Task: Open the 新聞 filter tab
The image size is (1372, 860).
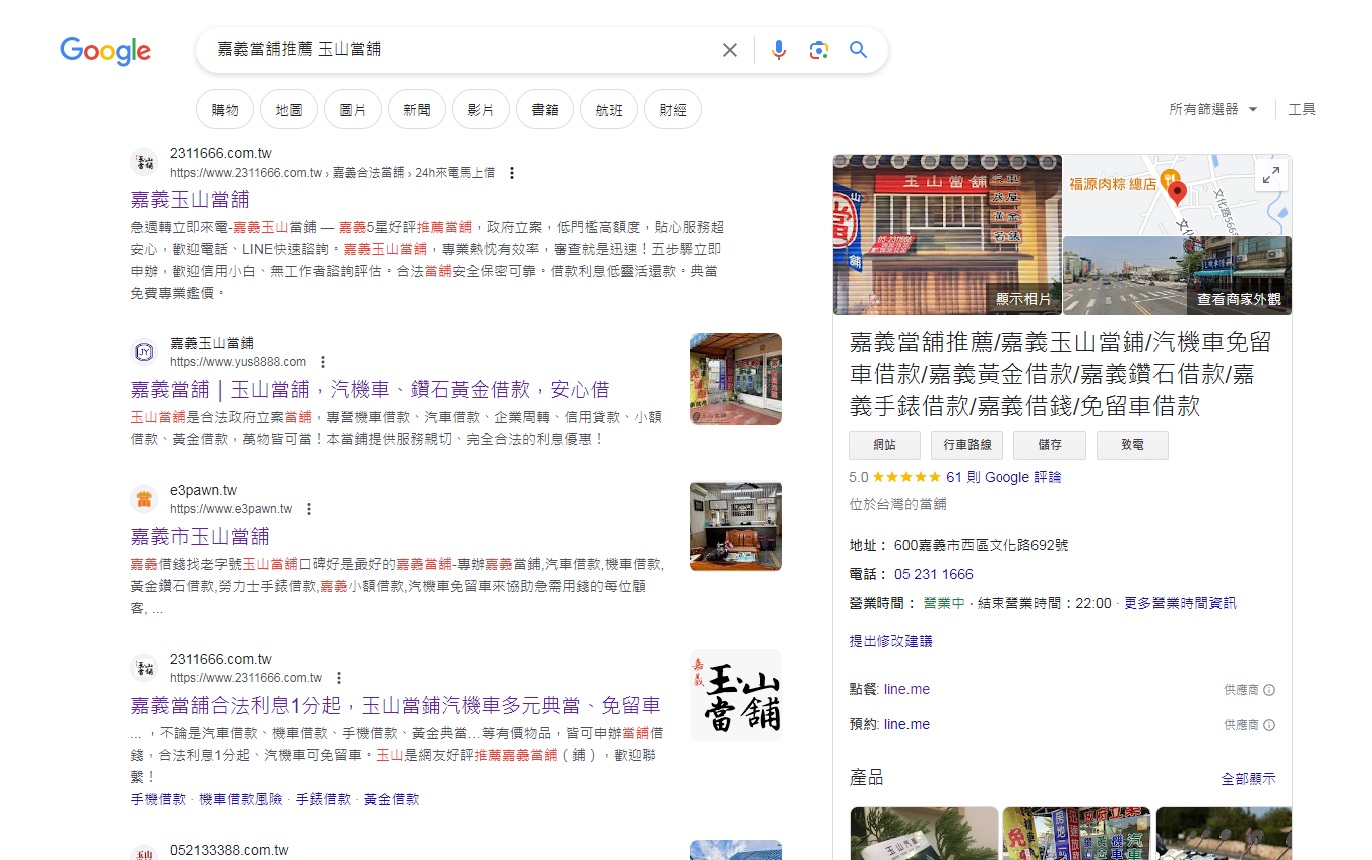Action: [x=417, y=110]
